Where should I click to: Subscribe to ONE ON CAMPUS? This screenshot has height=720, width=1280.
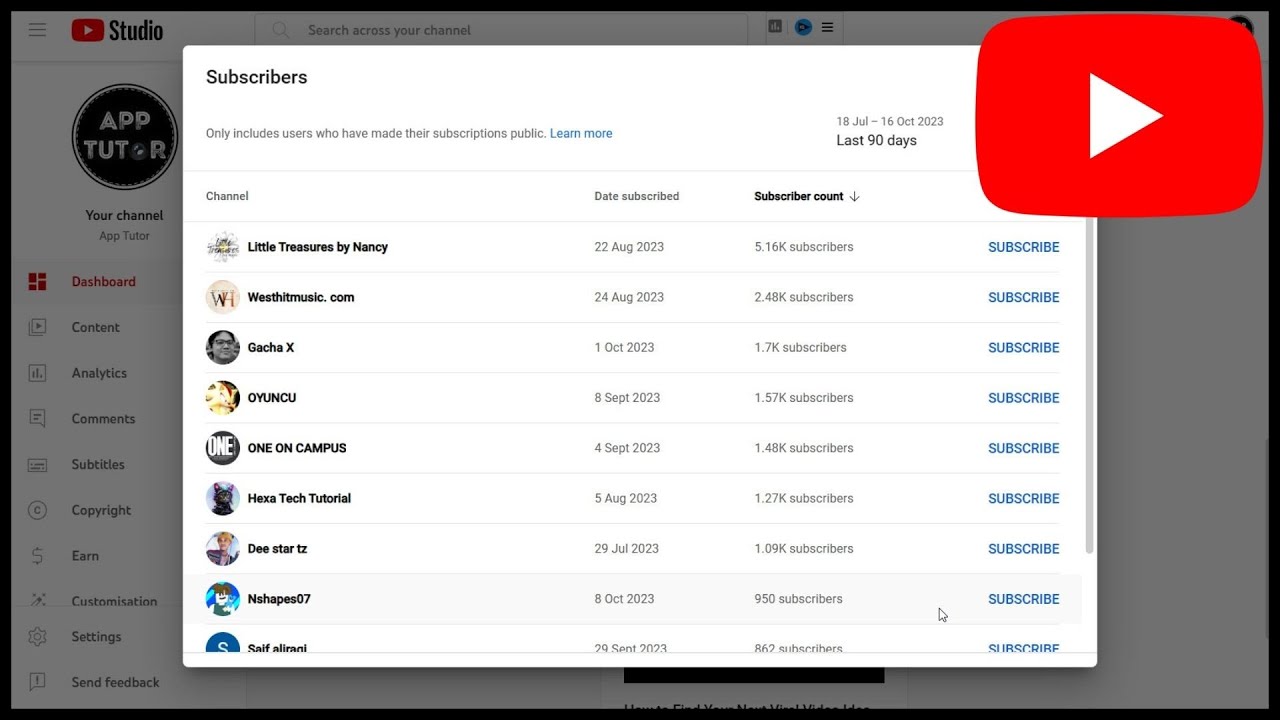click(1023, 448)
